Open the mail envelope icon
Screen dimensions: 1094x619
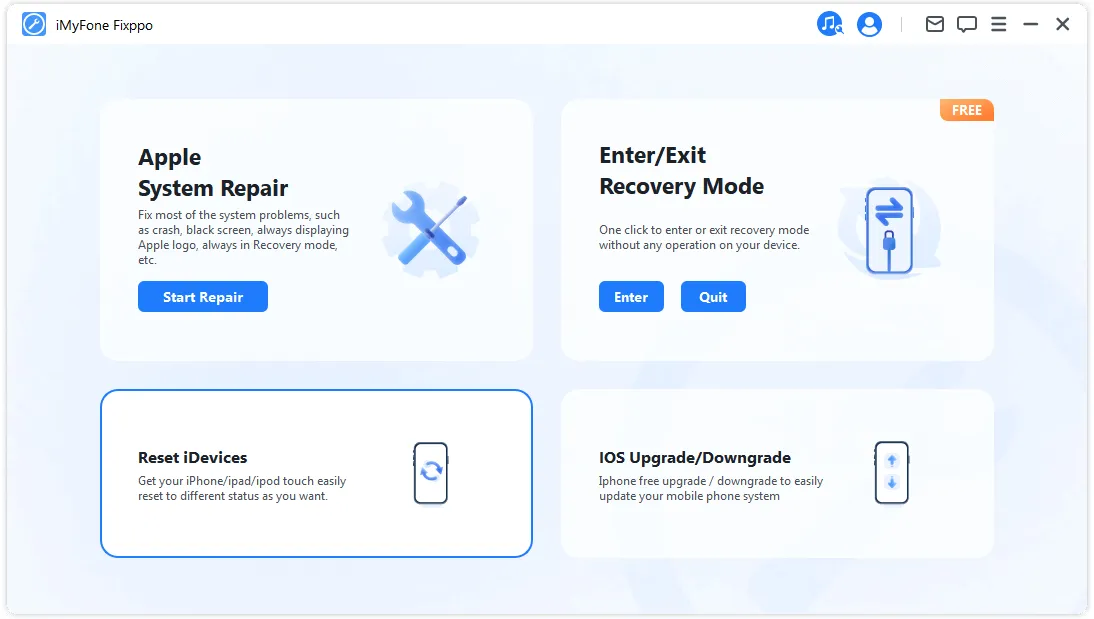(x=934, y=24)
